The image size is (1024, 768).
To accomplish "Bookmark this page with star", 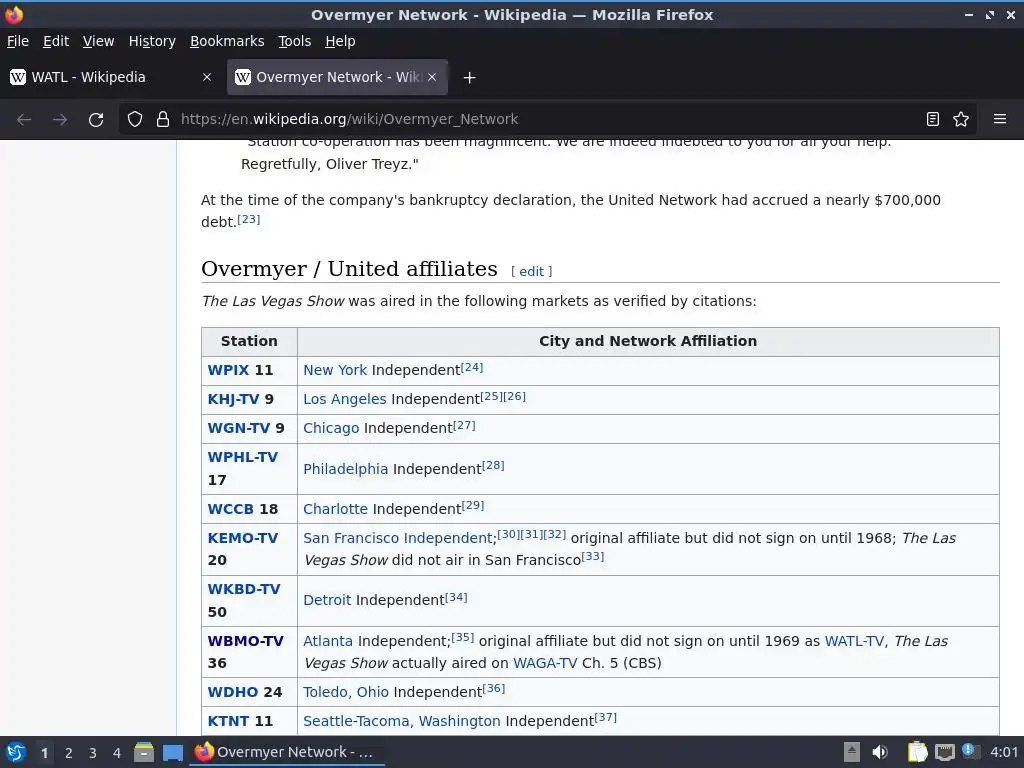I will (x=961, y=120).
